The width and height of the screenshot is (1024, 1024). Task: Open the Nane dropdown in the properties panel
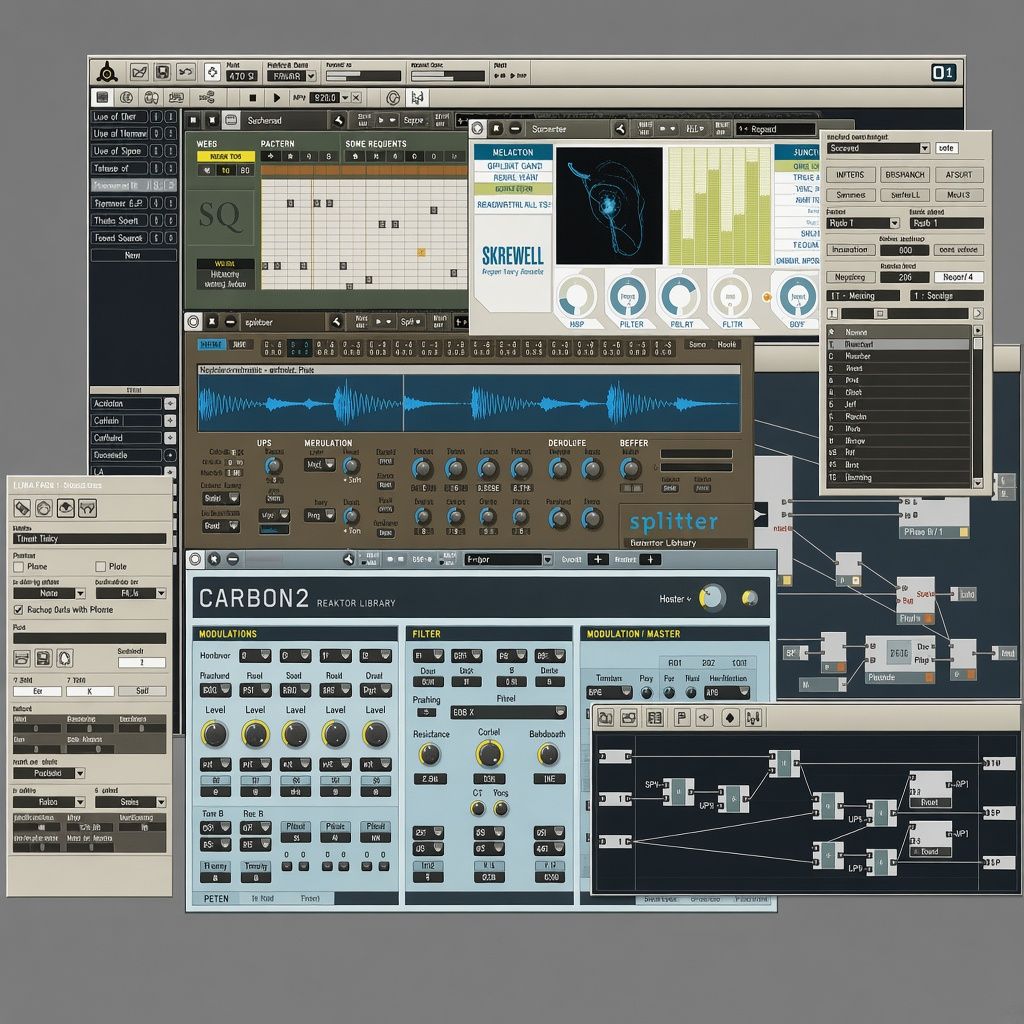pyautogui.click(x=50, y=593)
